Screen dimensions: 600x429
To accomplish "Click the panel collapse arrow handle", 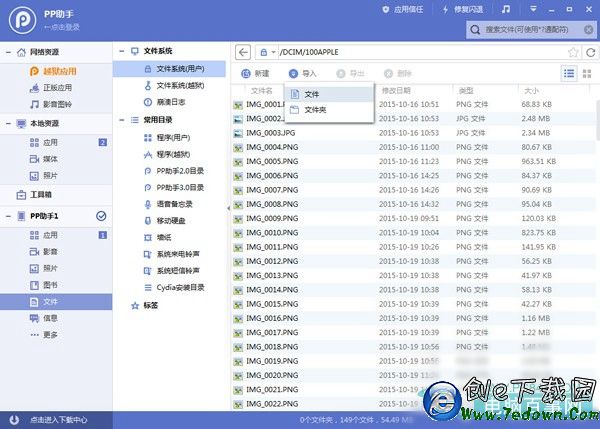I will coord(228,208).
